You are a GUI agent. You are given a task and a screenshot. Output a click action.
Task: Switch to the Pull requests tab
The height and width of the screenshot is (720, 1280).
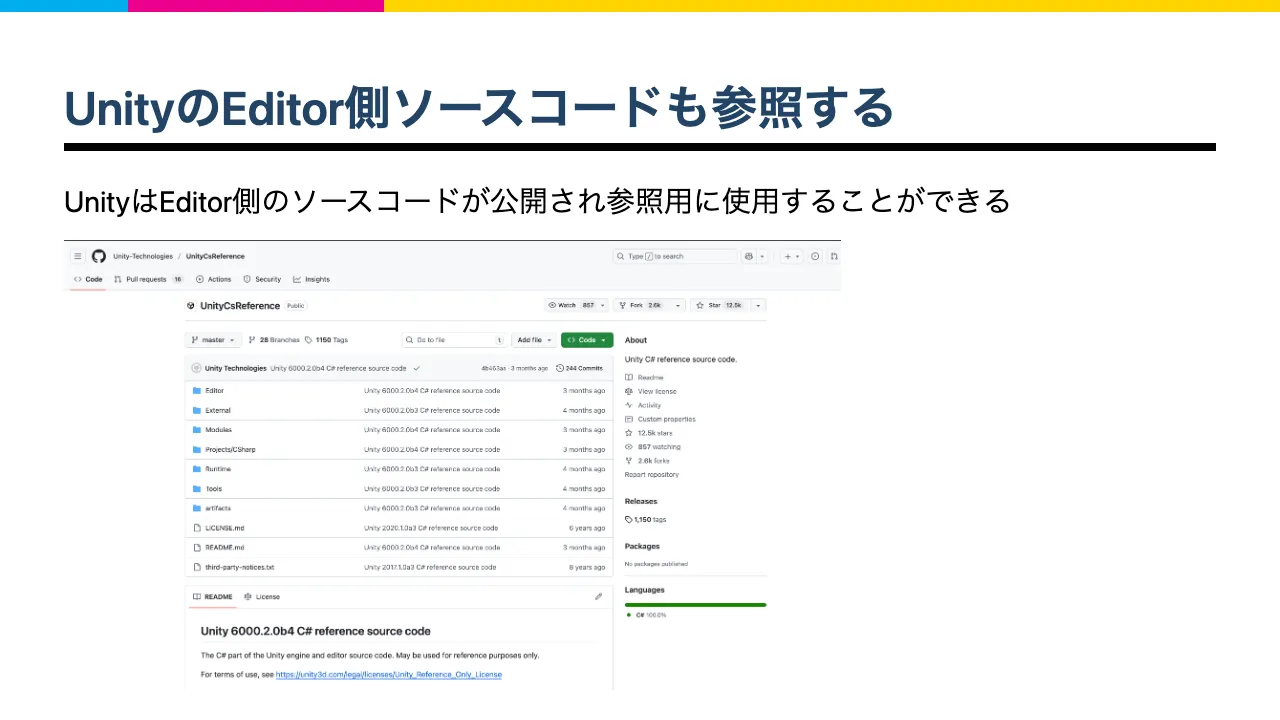point(149,279)
